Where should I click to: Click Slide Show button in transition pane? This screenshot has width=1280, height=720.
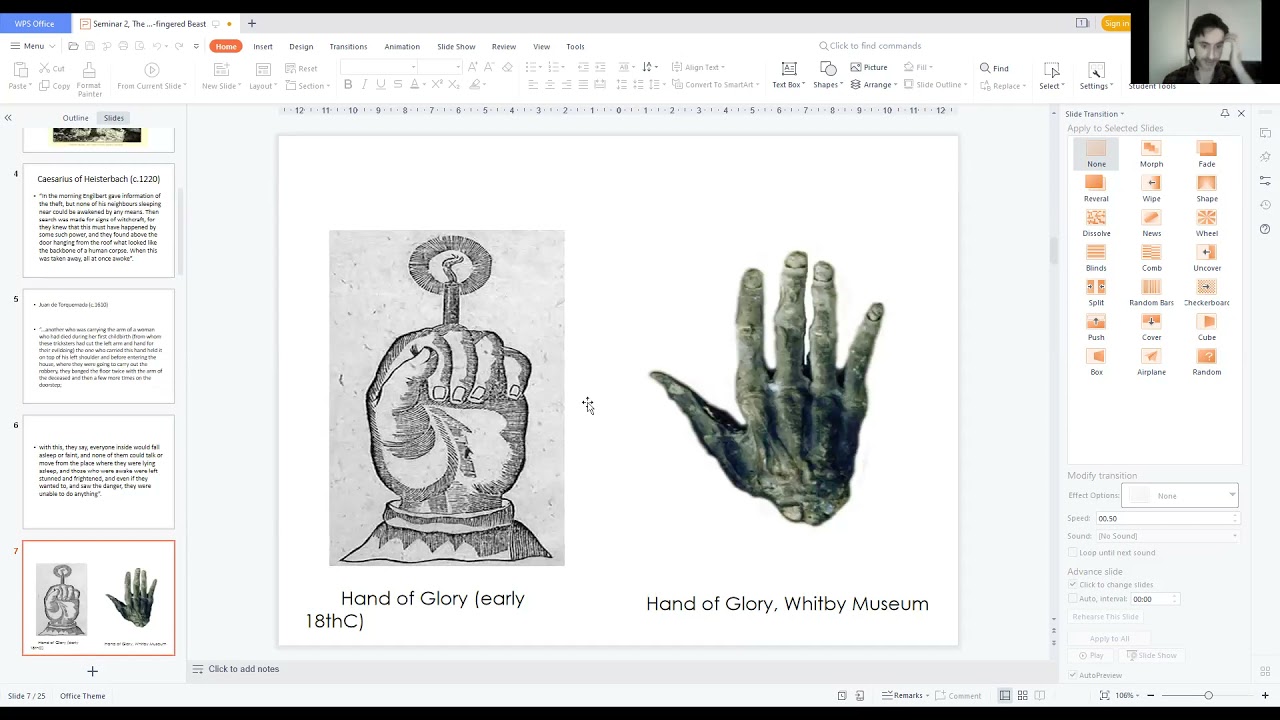point(1152,655)
